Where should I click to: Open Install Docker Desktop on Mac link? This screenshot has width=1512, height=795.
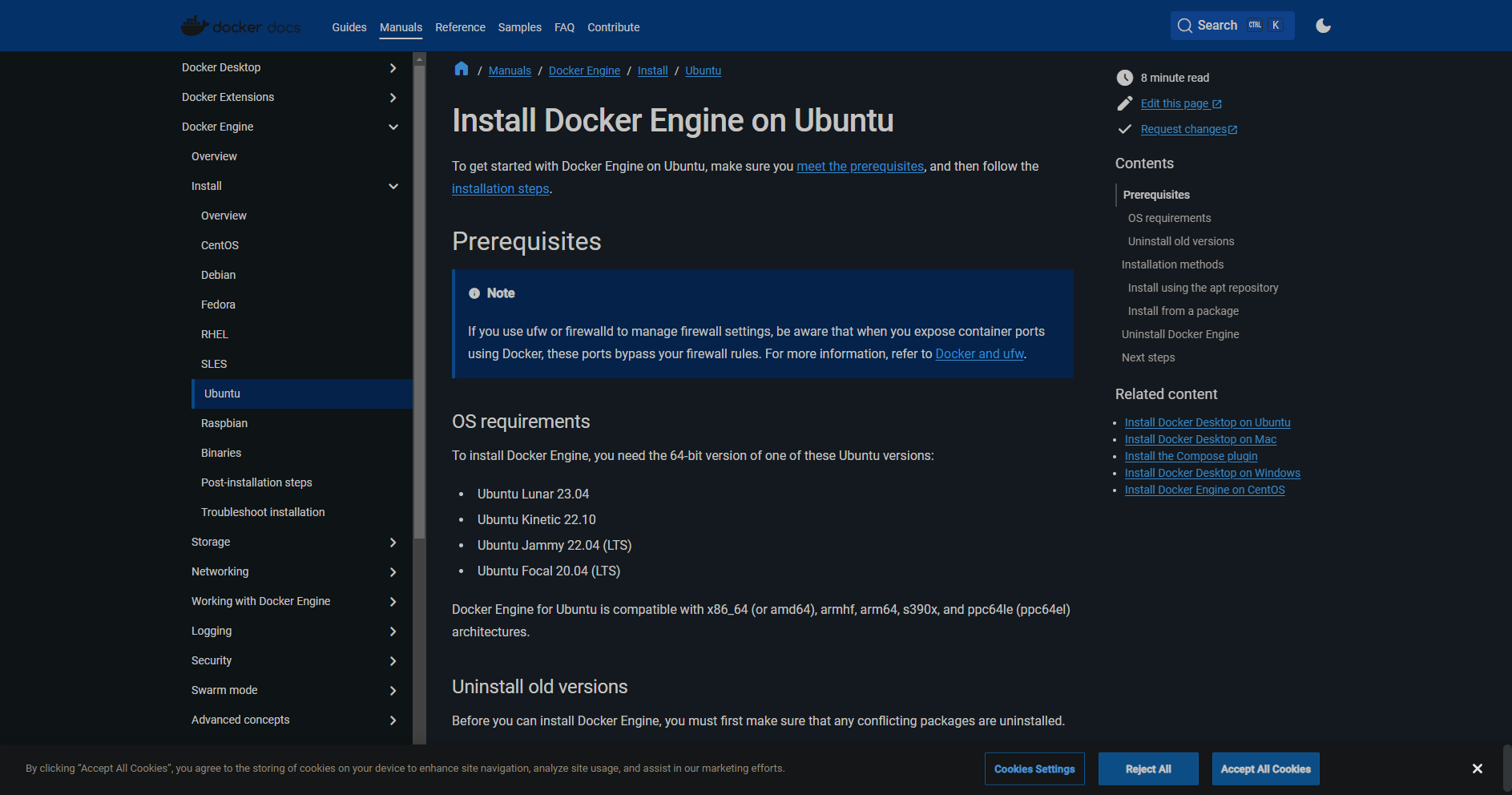[x=1200, y=439]
